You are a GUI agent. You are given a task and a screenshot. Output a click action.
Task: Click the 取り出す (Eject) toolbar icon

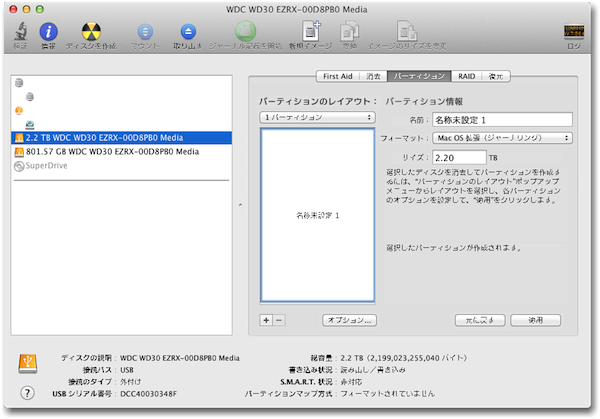pos(190,35)
